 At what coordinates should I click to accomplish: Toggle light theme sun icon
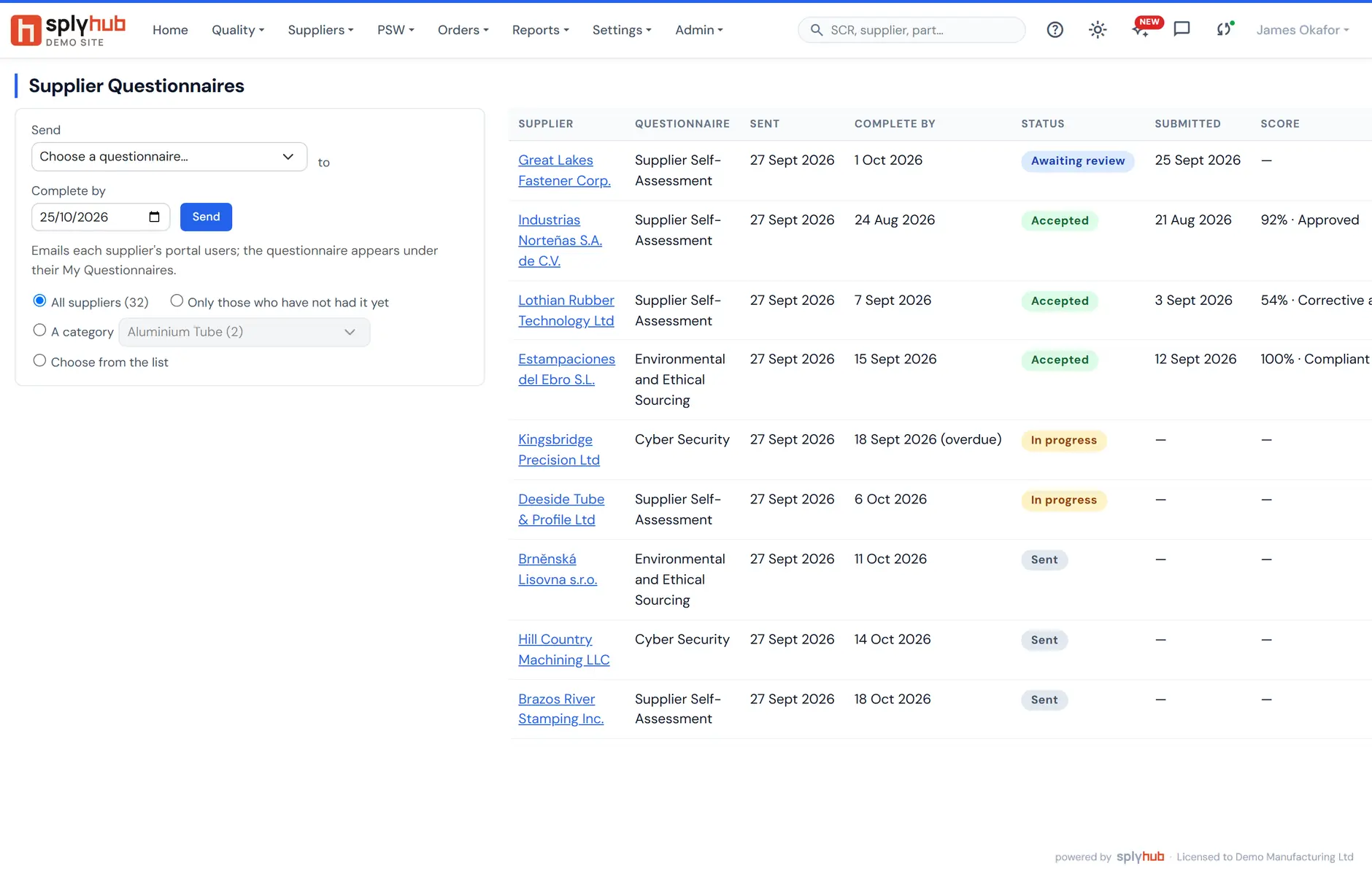tap(1098, 30)
